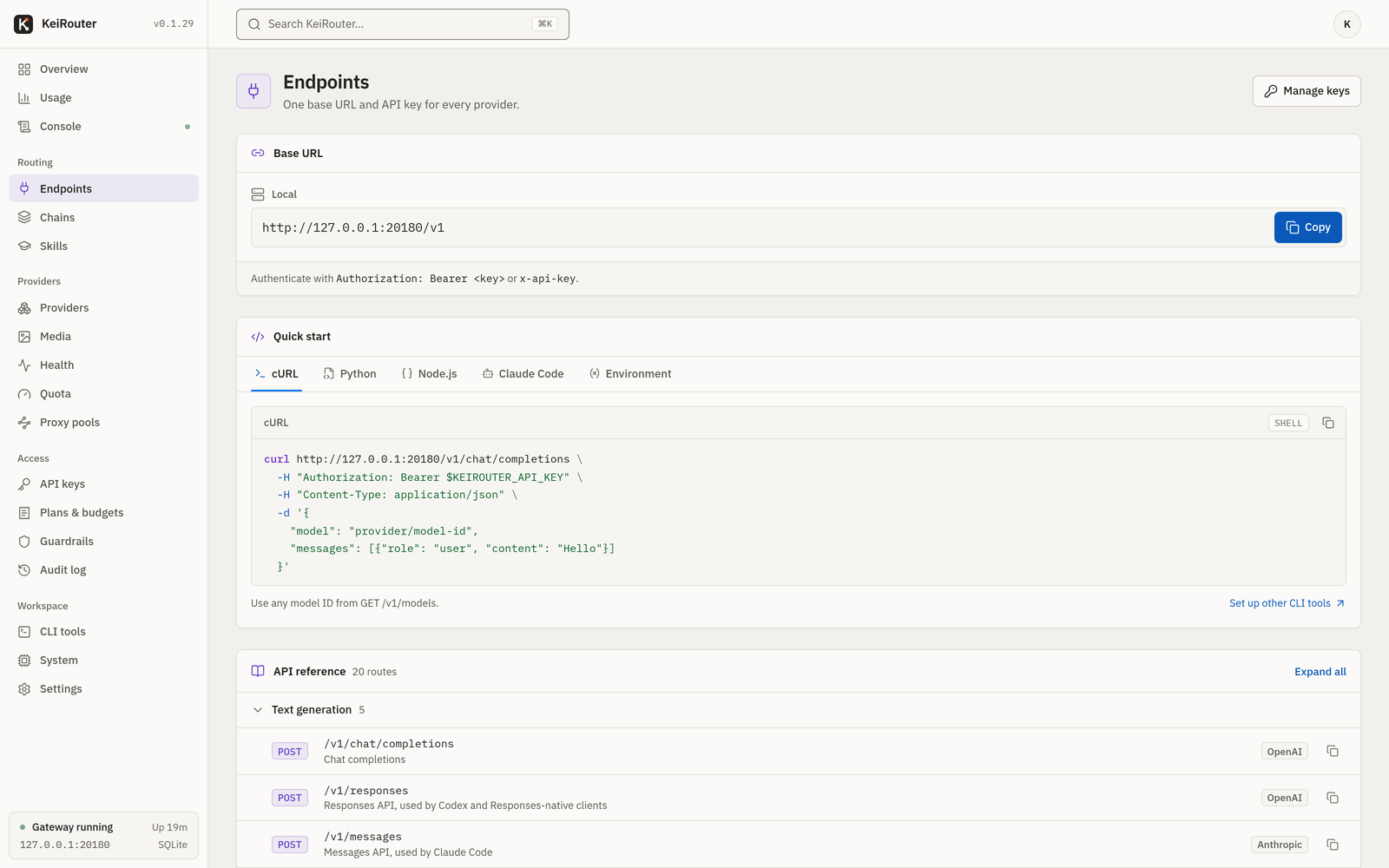Open the Usage chart icon in sidebar
This screenshot has width=1389, height=868.
point(24,98)
